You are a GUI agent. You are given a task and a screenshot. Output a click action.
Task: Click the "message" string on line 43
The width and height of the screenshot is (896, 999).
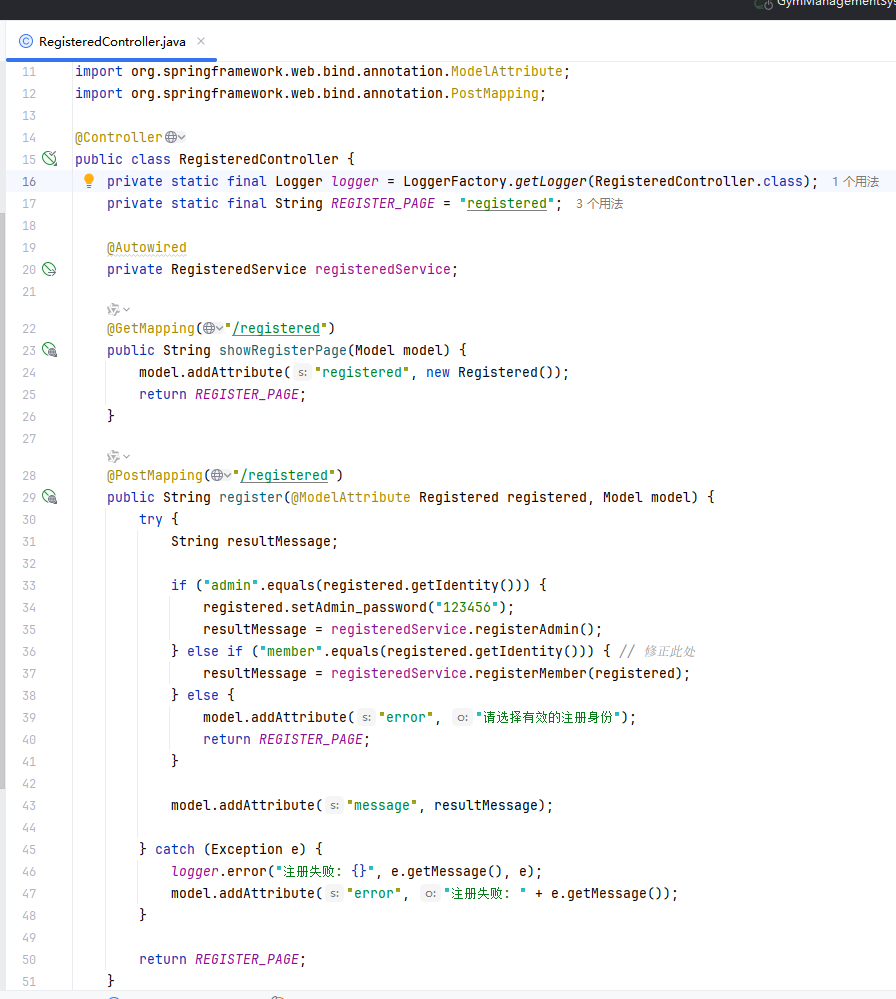382,805
